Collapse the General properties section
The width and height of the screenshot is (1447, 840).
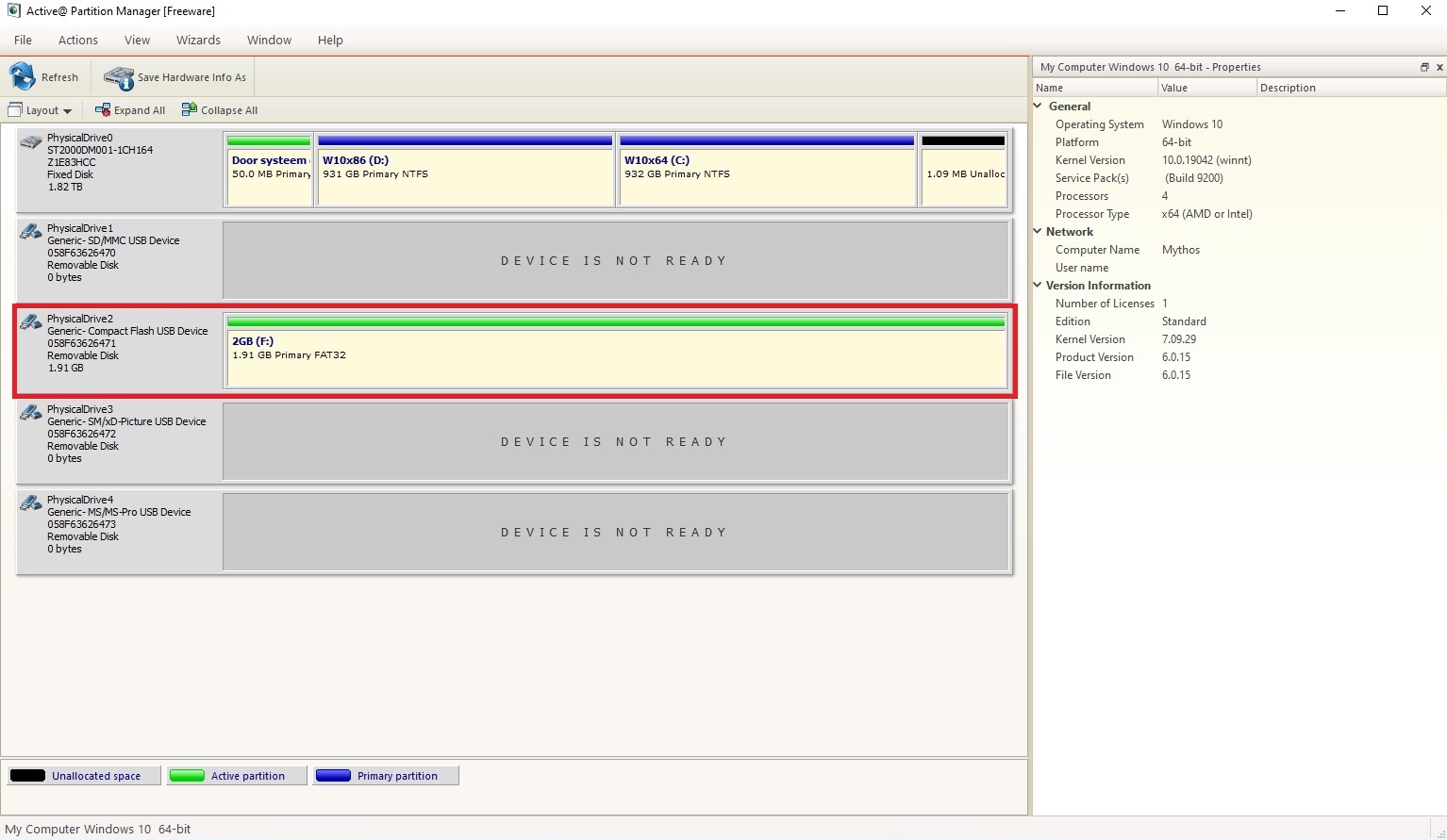pyautogui.click(x=1039, y=107)
